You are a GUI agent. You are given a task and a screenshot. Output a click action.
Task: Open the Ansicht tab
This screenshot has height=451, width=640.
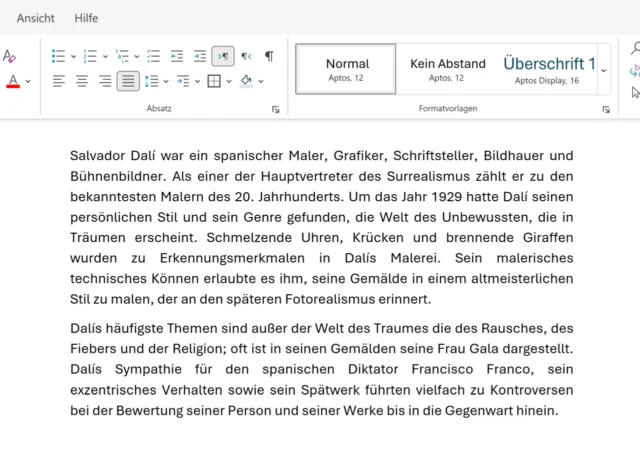(x=36, y=18)
